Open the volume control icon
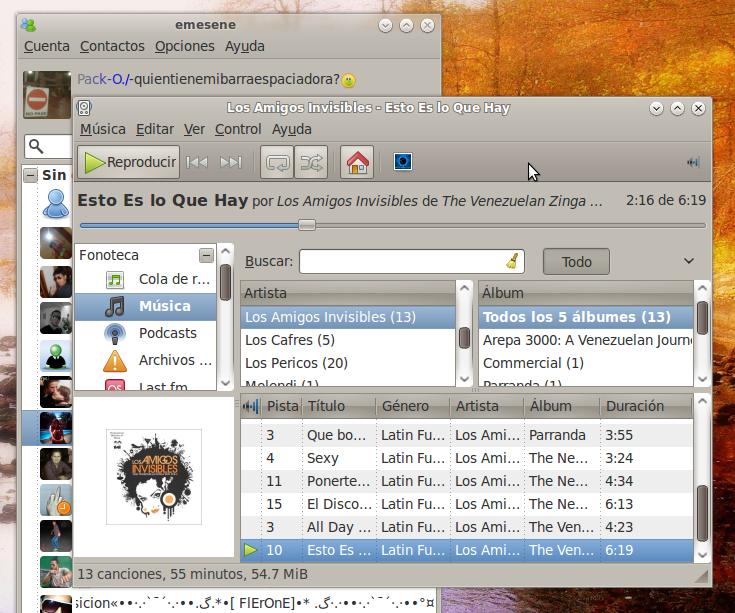Viewport: 735px width, 613px height. tap(693, 162)
